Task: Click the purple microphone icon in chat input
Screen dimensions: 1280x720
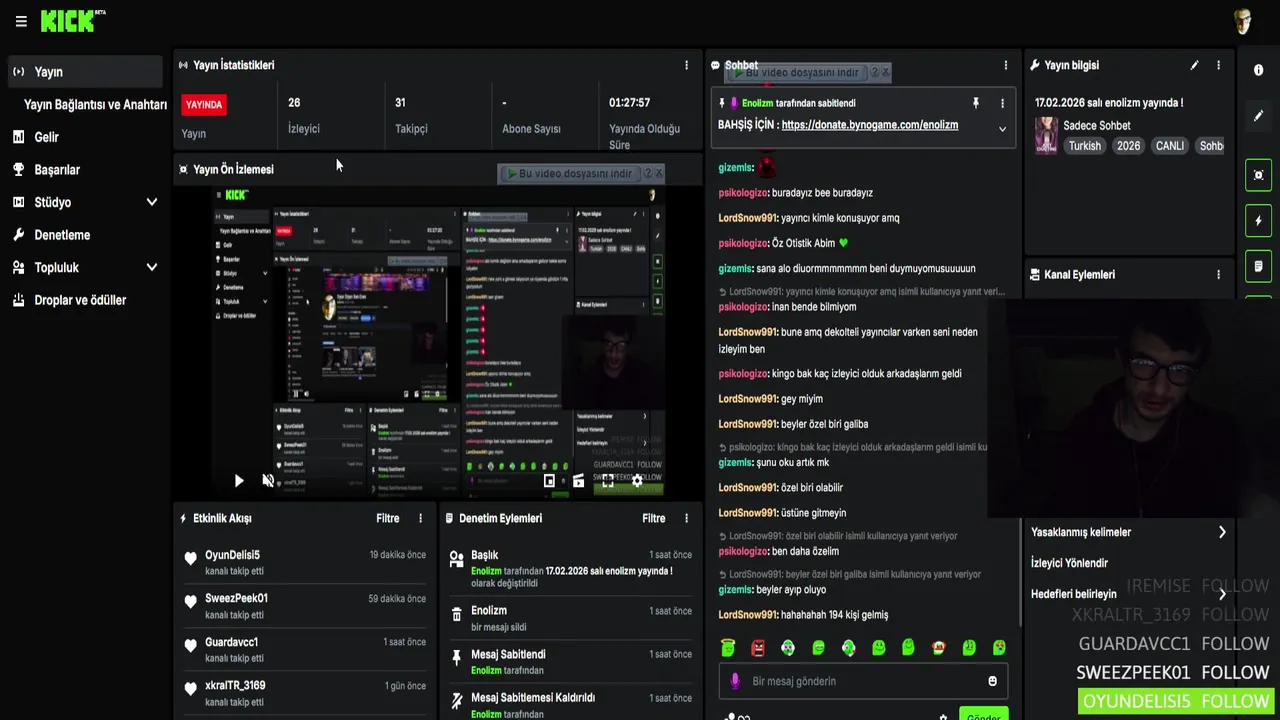Action: click(735, 681)
